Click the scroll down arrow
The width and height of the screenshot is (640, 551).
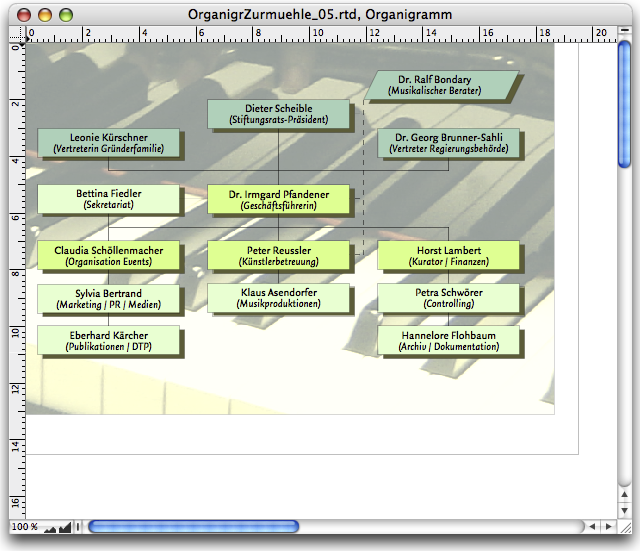(624, 509)
